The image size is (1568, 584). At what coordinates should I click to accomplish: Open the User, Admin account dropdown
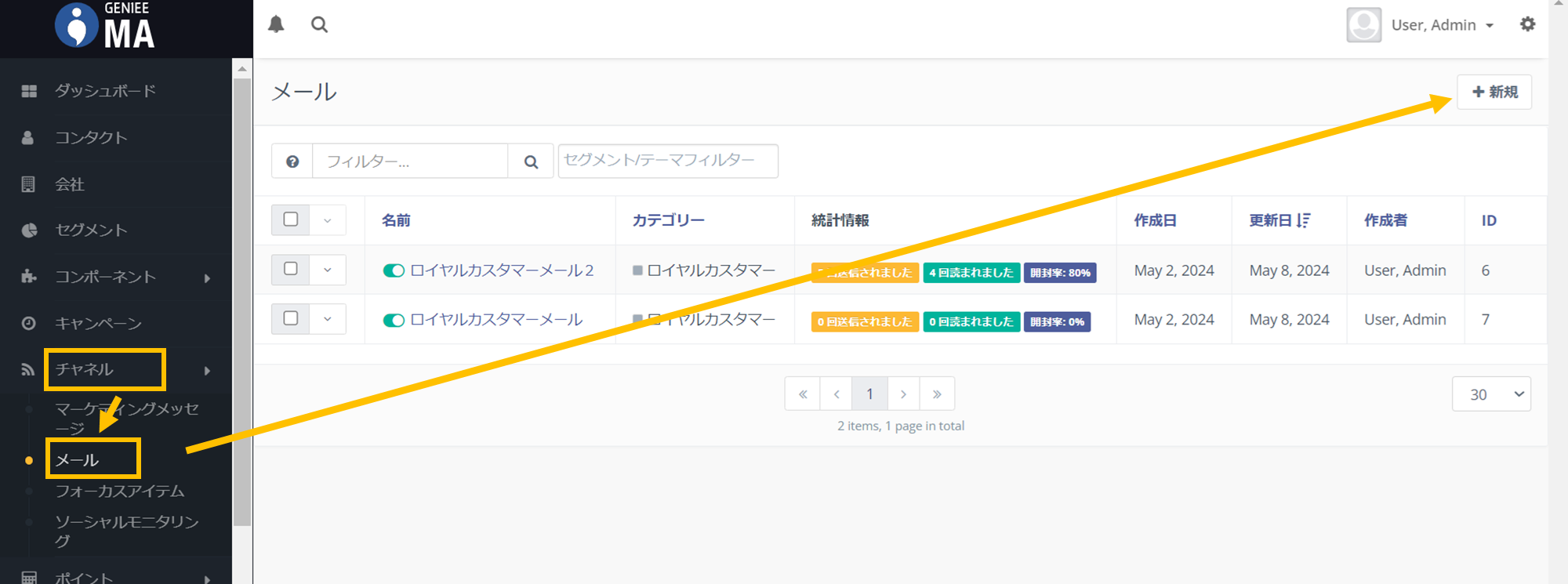[1443, 25]
